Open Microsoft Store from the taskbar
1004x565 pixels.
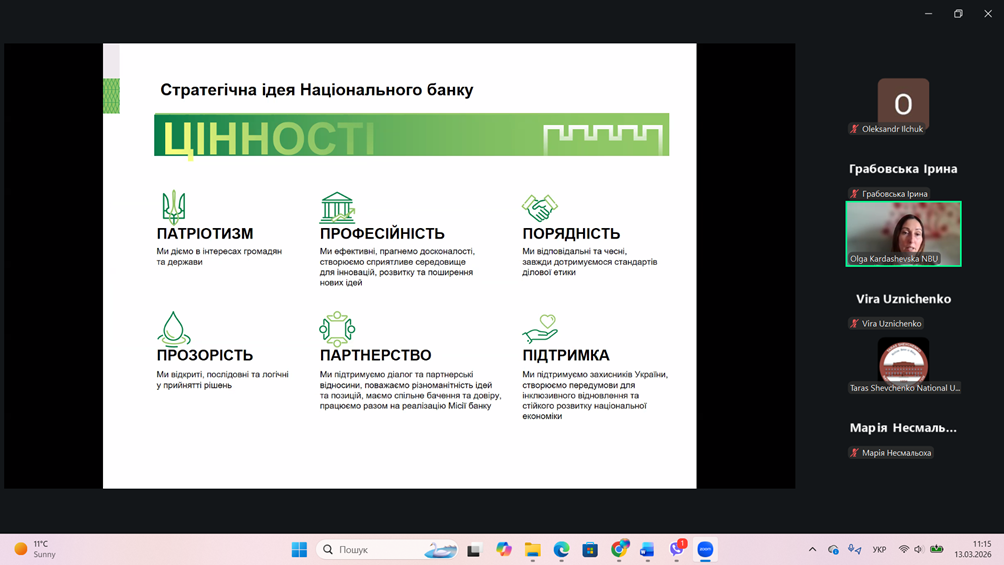590,549
